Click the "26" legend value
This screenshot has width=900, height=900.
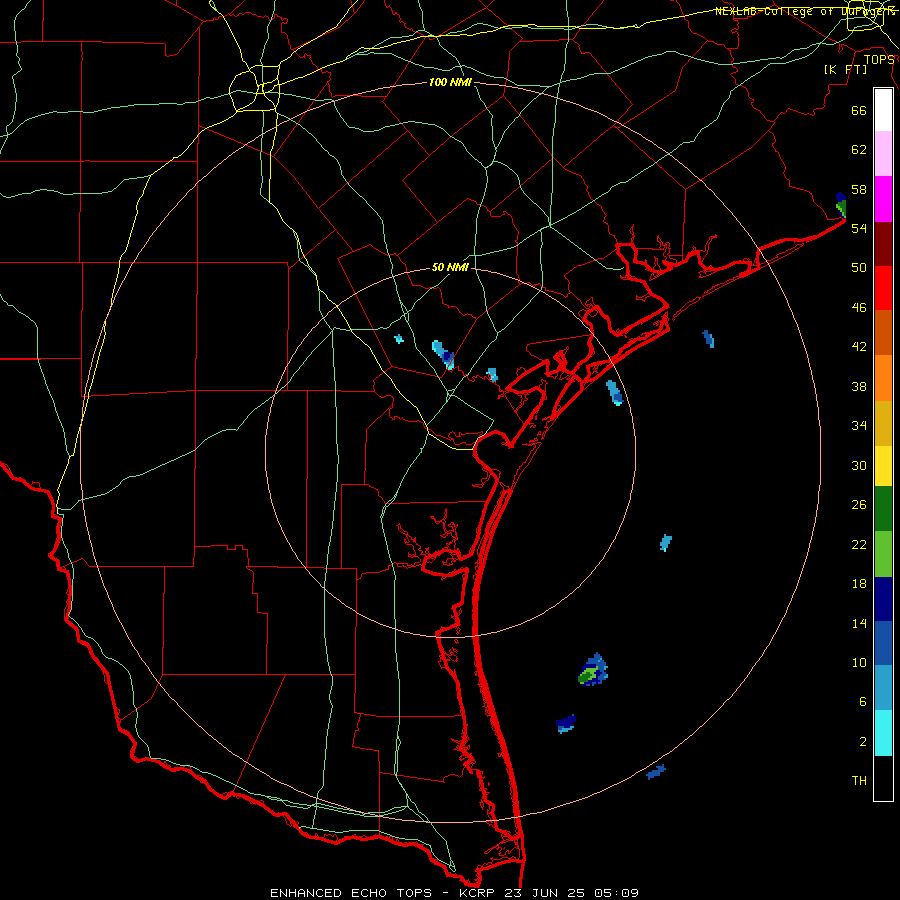click(x=859, y=505)
